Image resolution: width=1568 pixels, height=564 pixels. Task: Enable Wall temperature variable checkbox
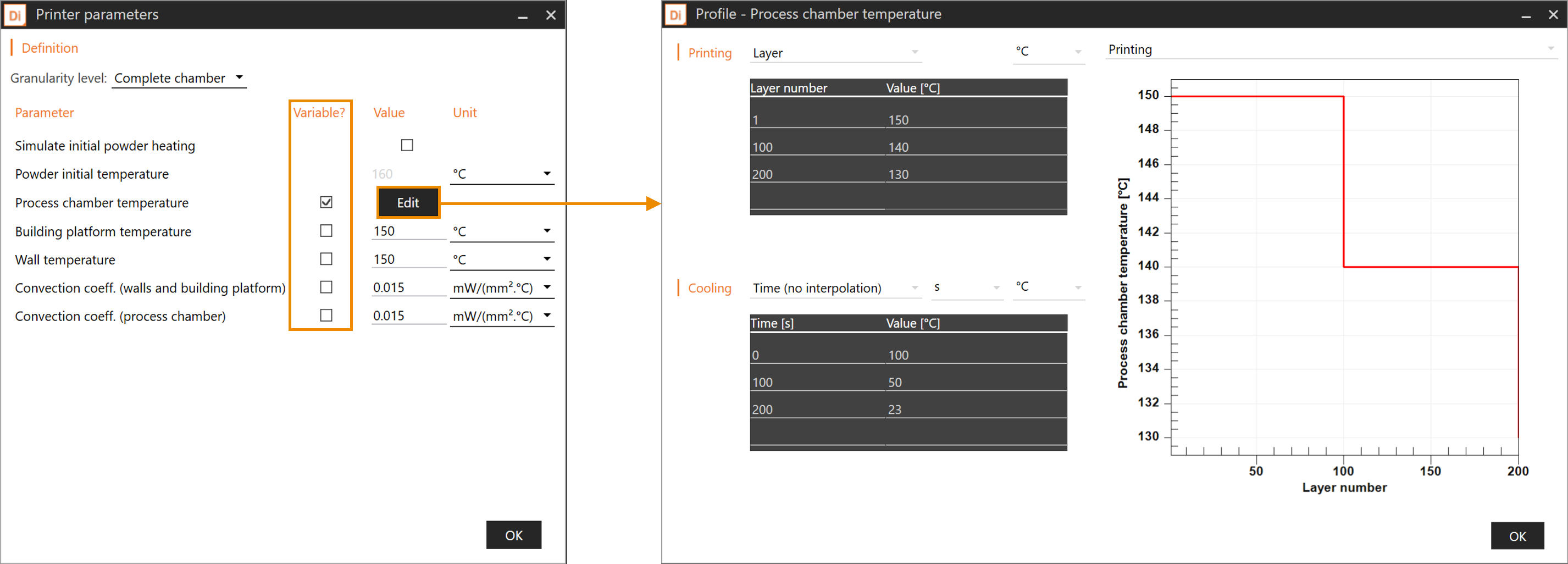click(x=326, y=259)
